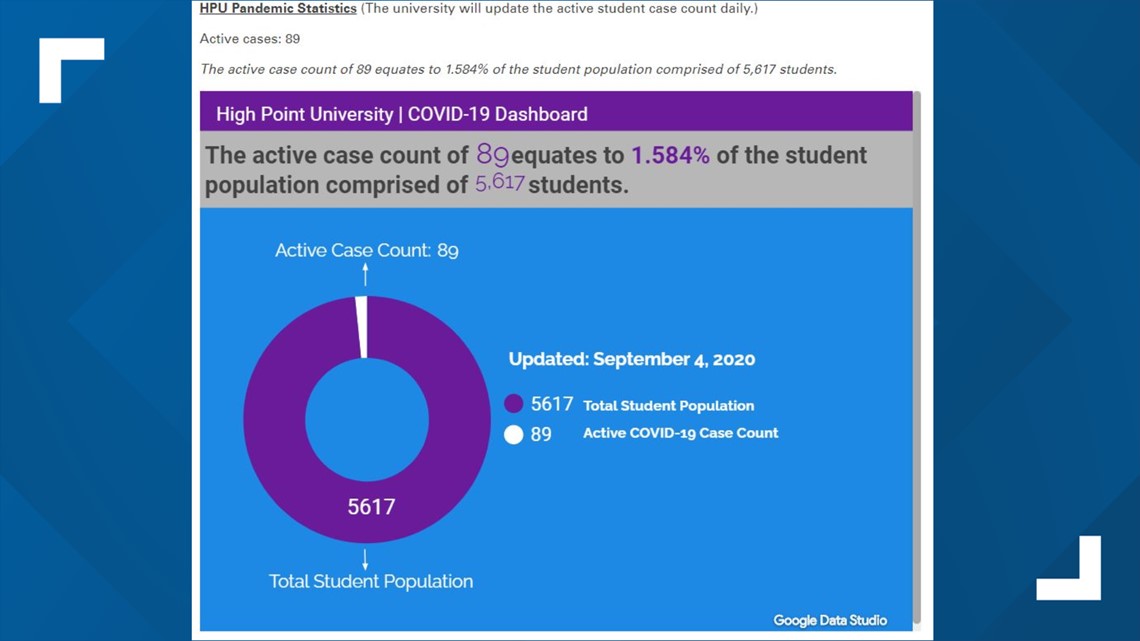Click the 'Updated: September 4, 2020' text

tap(631, 359)
